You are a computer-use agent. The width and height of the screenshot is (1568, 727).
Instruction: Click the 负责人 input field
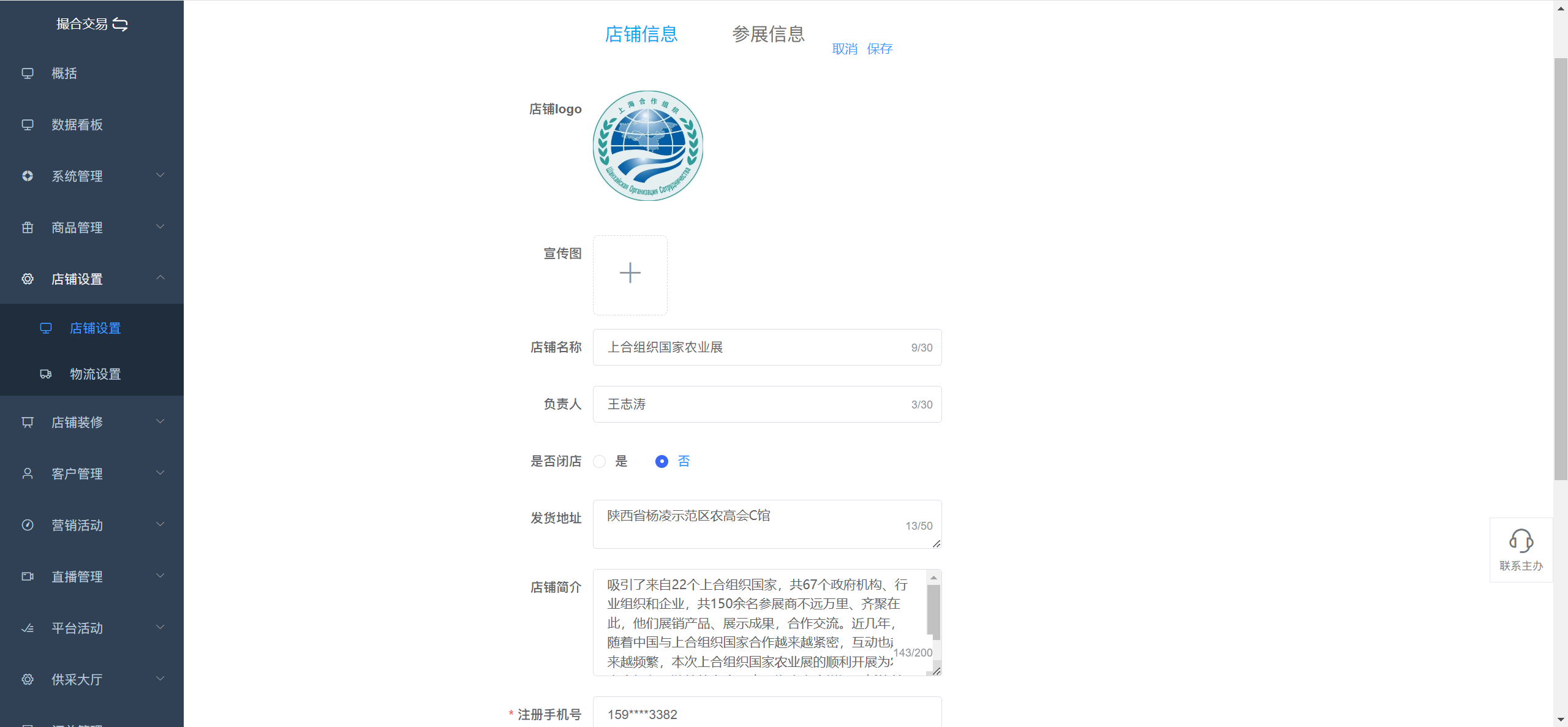767,404
